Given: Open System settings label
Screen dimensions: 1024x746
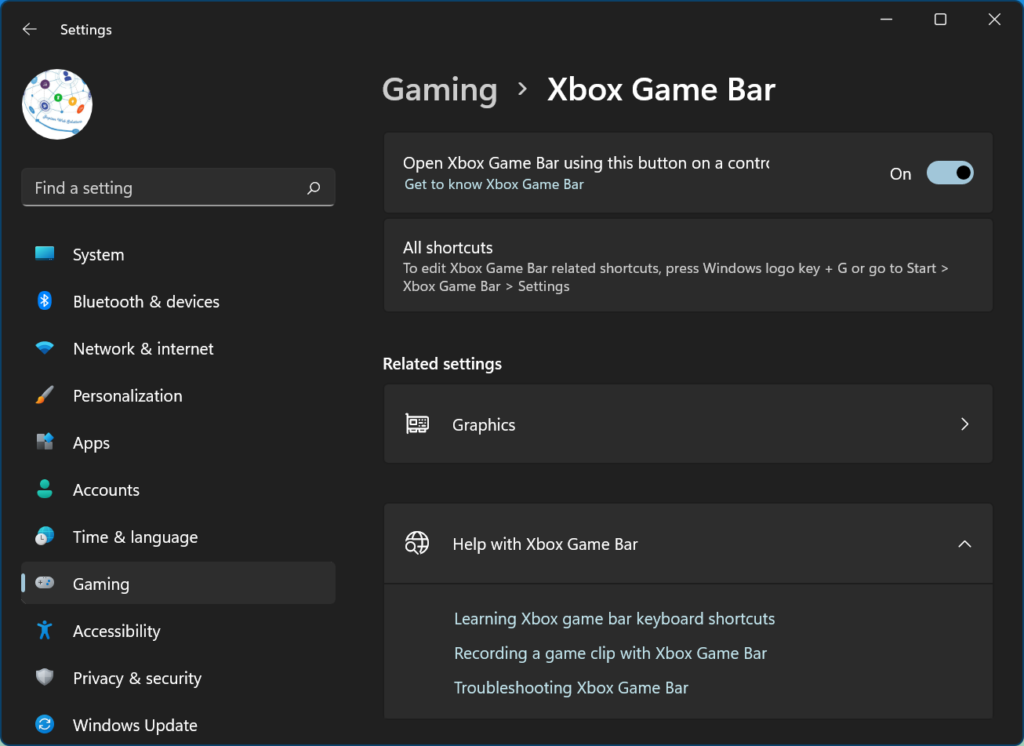Looking at the screenshot, I should click(x=99, y=255).
